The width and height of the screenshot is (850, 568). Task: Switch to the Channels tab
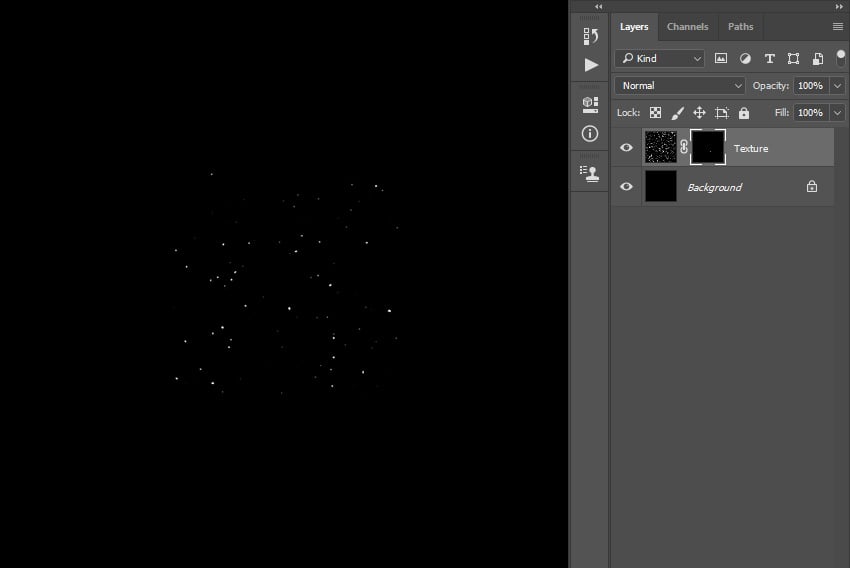pyautogui.click(x=687, y=27)
